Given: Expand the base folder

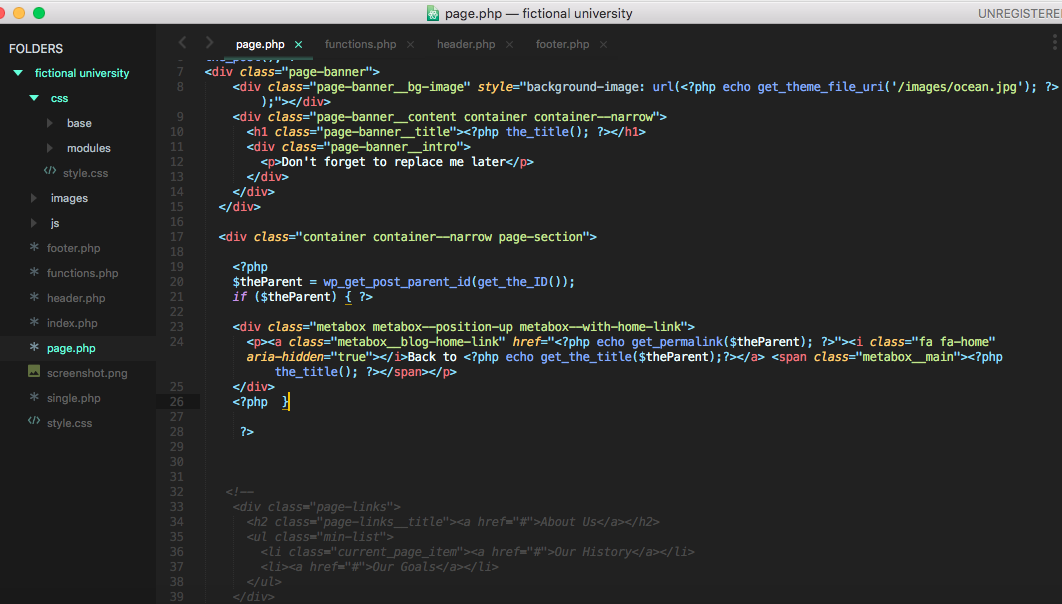Looking at the screenshot, I should point(49,123).
